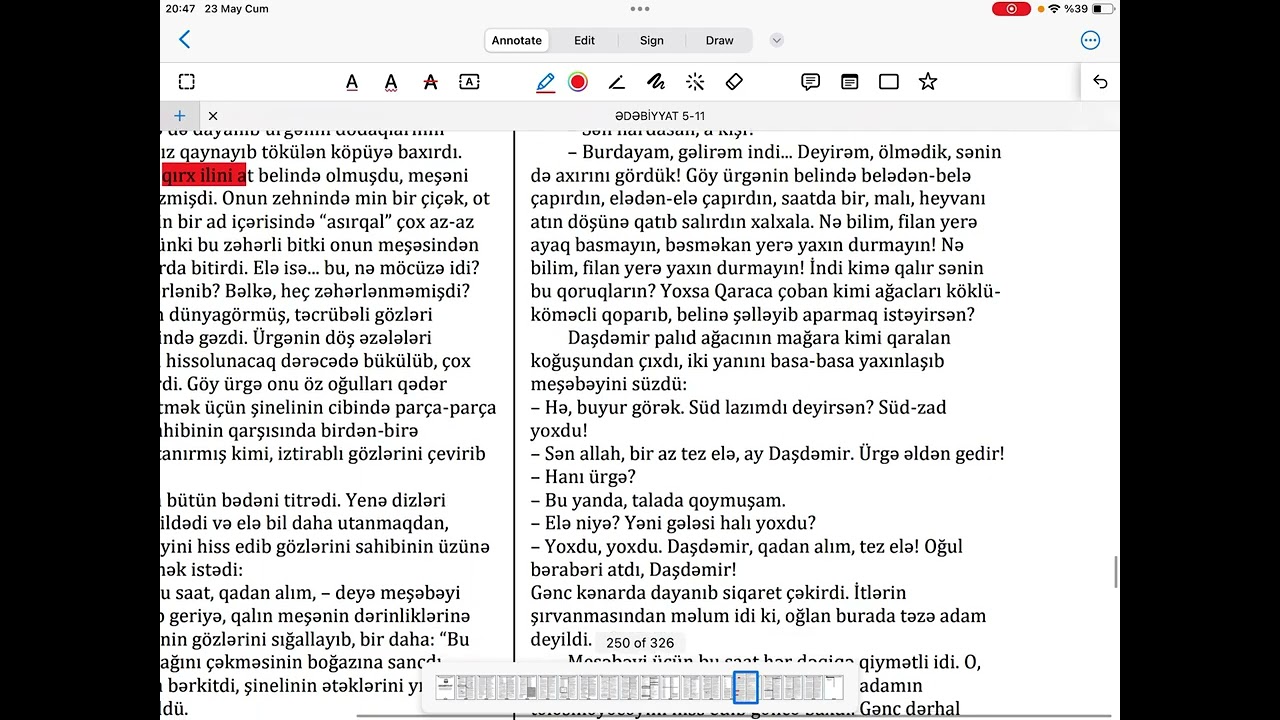1280x720 pixels.
Task: Select the highlighter marker tool
Action: 617,82
